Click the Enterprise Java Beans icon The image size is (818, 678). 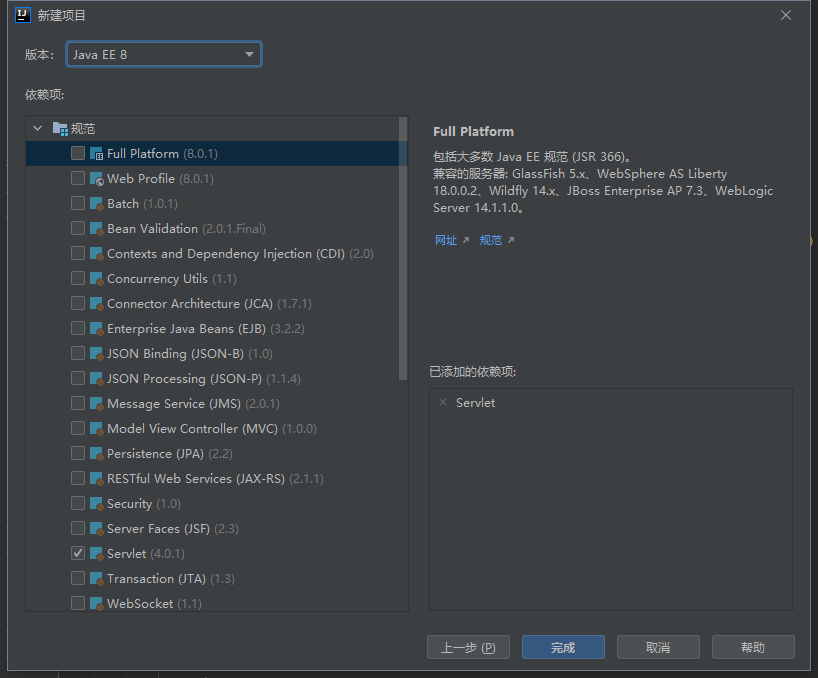96,329
